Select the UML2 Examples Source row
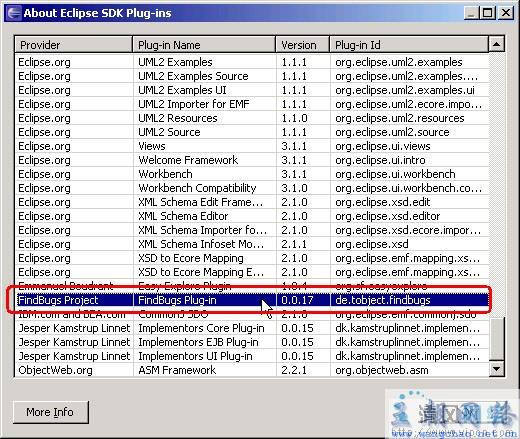 pos(252,76)
